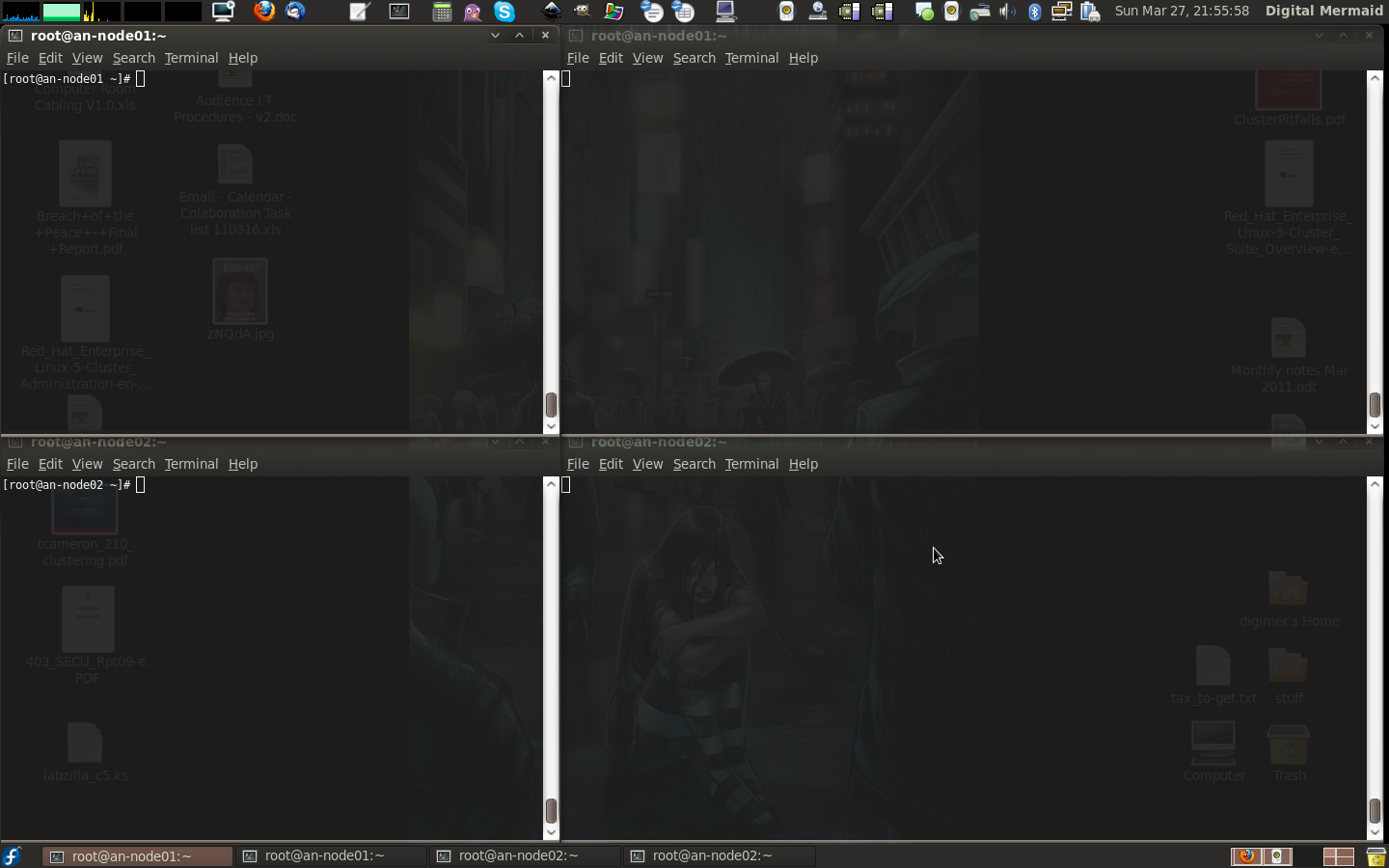
Task: Launch Inkscape from the top panel
Action: click(551, 12)
